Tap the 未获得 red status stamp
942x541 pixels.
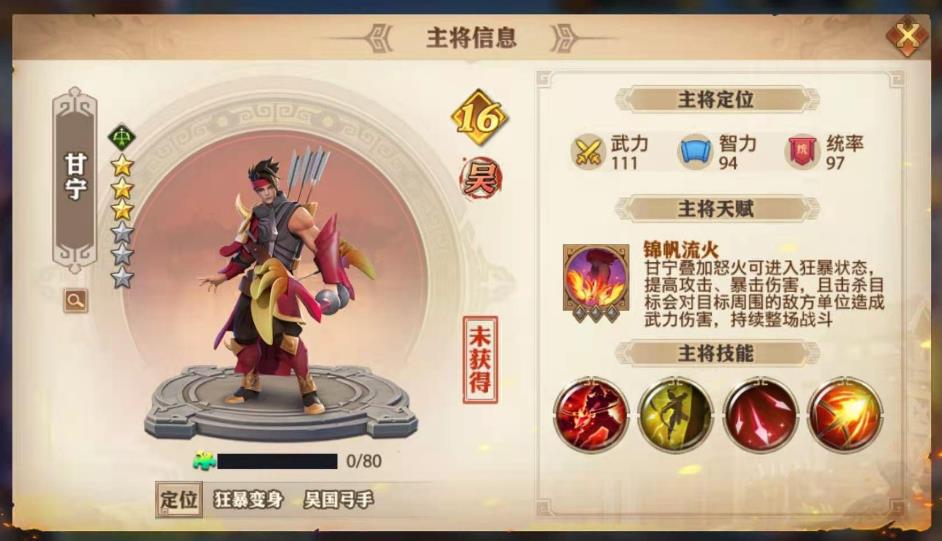pos(480,360)
